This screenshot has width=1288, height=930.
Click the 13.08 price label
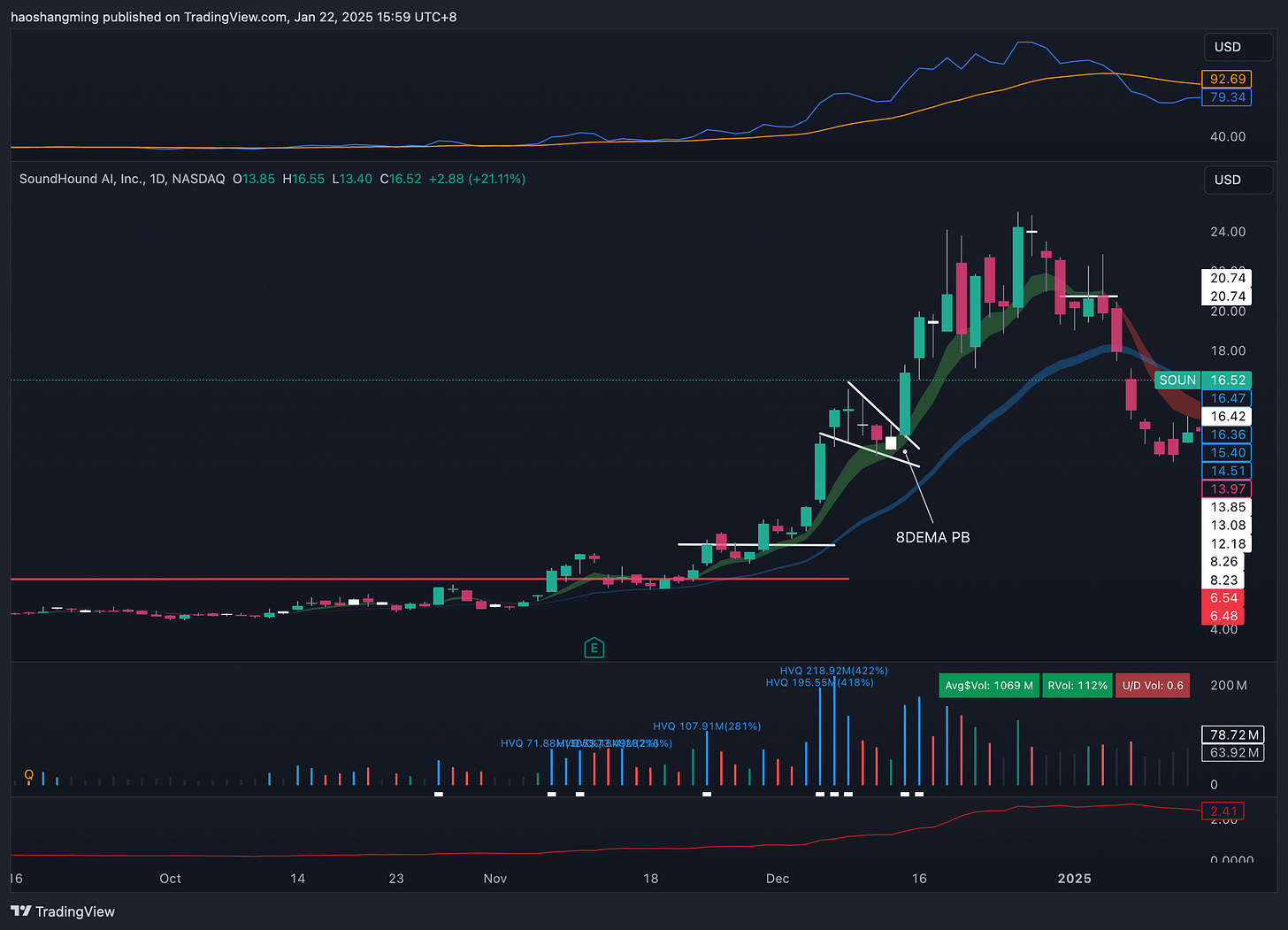[x=1227, y=525]
